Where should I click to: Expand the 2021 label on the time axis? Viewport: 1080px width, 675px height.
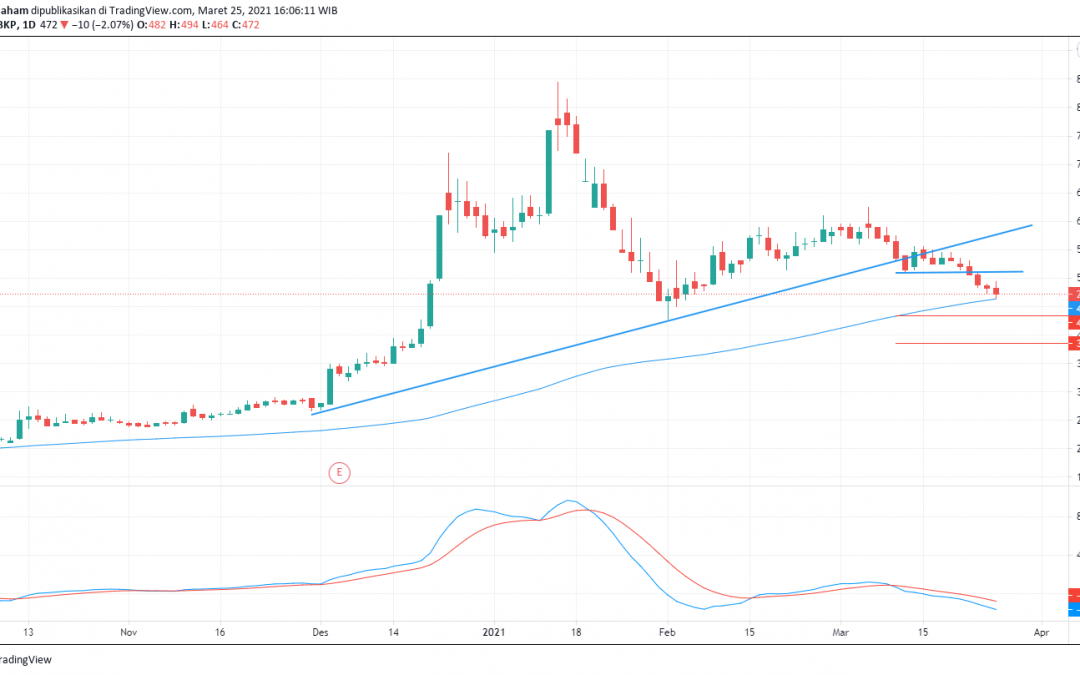pyautogui.click(x=494, y=632)
